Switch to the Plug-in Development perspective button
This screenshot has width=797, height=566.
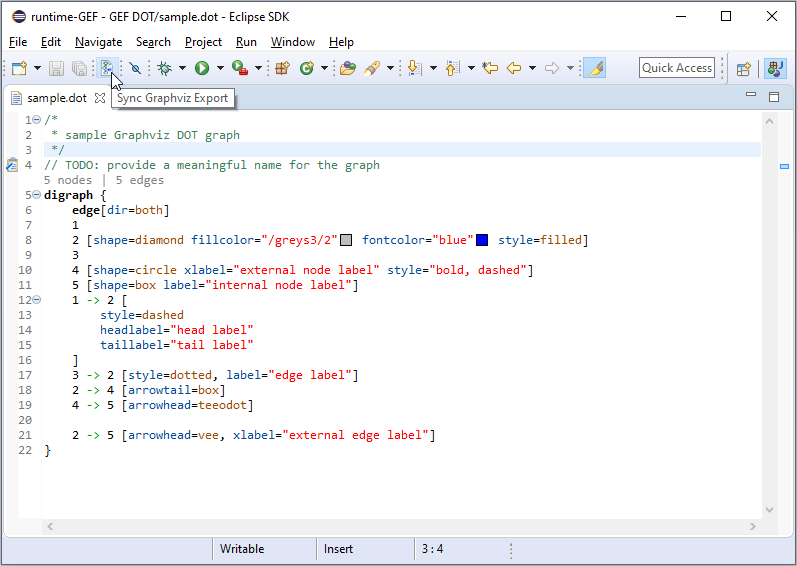tap(774, 68)
